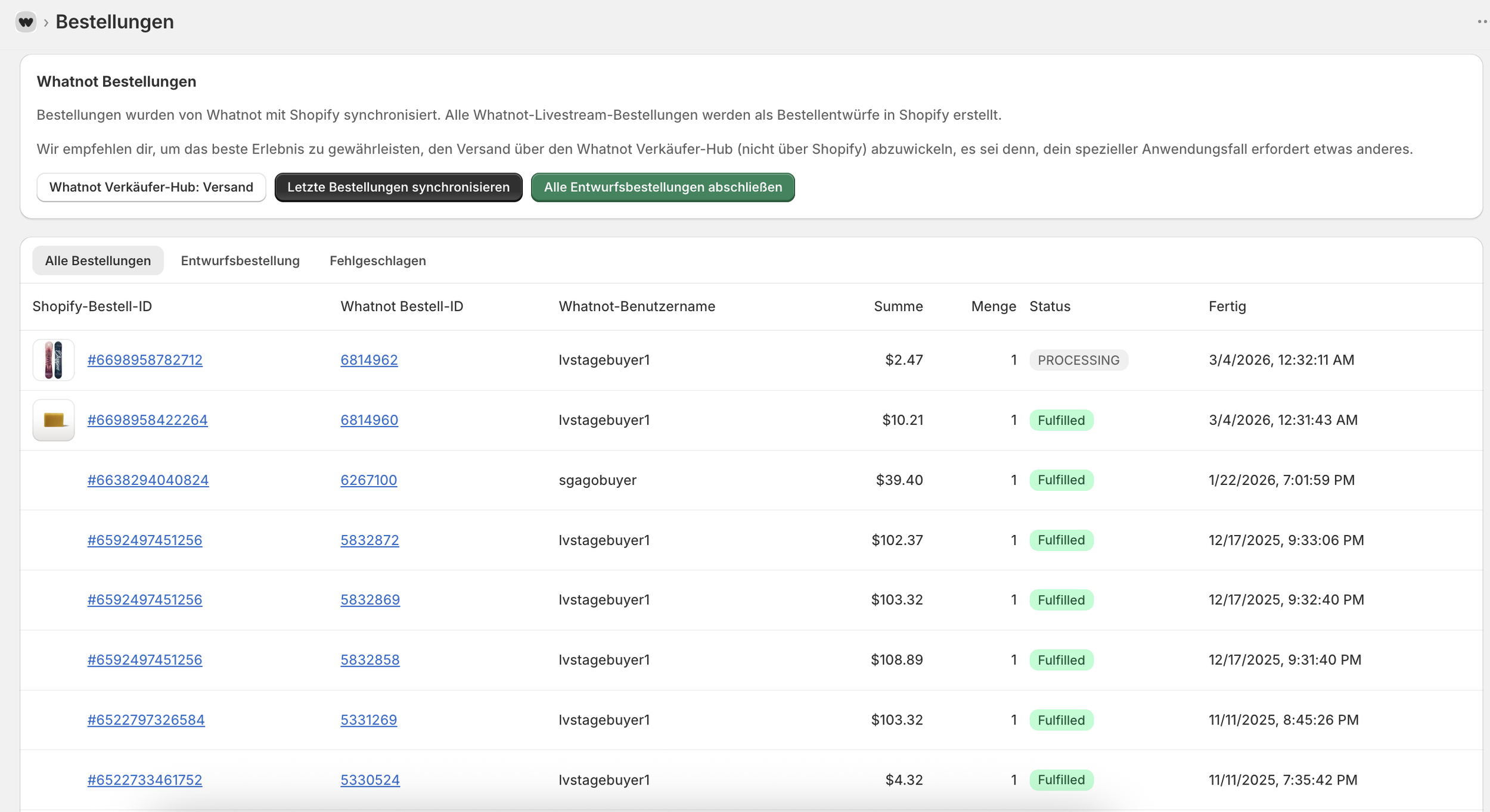
Task: Open Whatnot order 5330524 link
Action: click(x=370, y=780)
